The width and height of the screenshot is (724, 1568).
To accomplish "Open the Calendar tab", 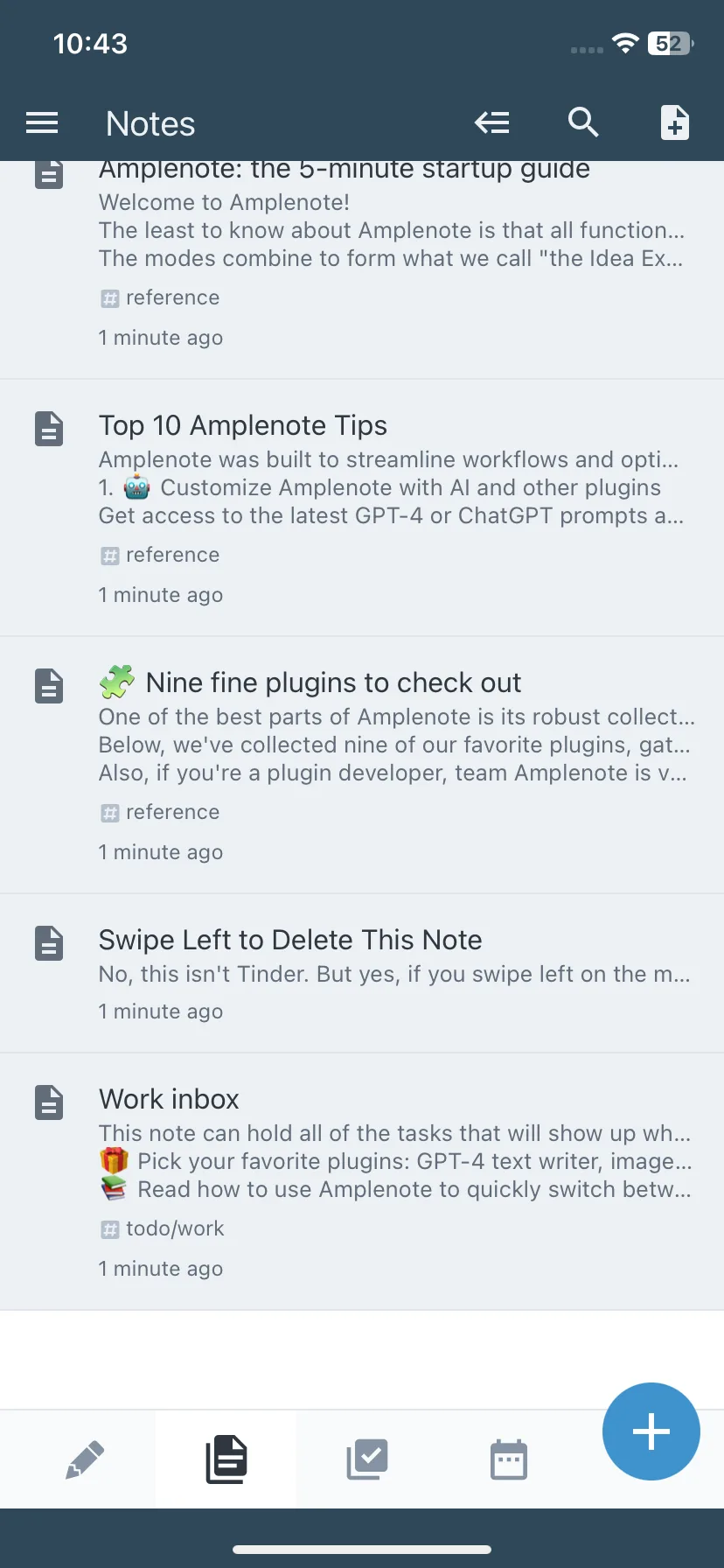I will coord(509,1459).
